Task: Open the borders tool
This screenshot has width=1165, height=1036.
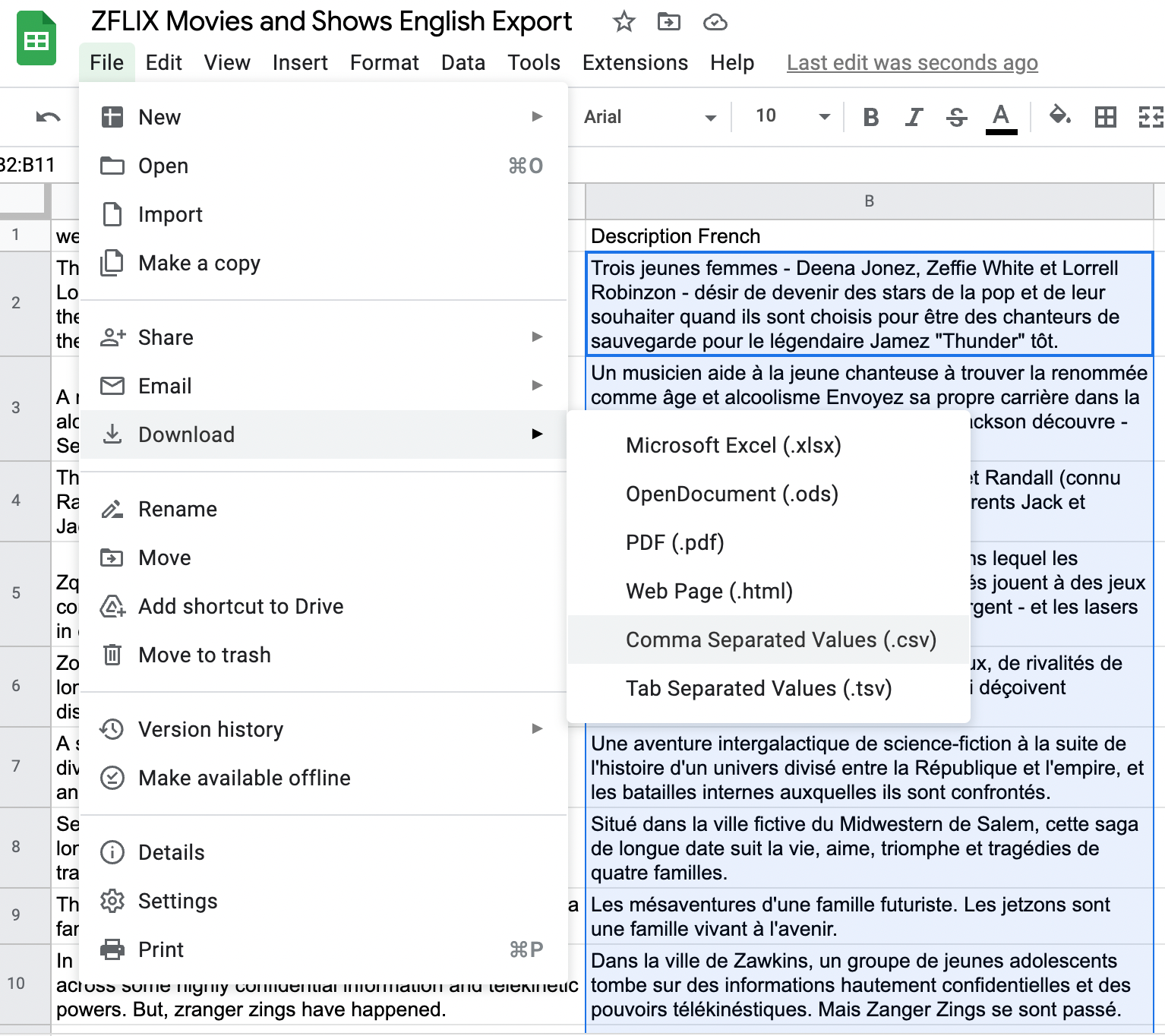Action: (1105, 117)
